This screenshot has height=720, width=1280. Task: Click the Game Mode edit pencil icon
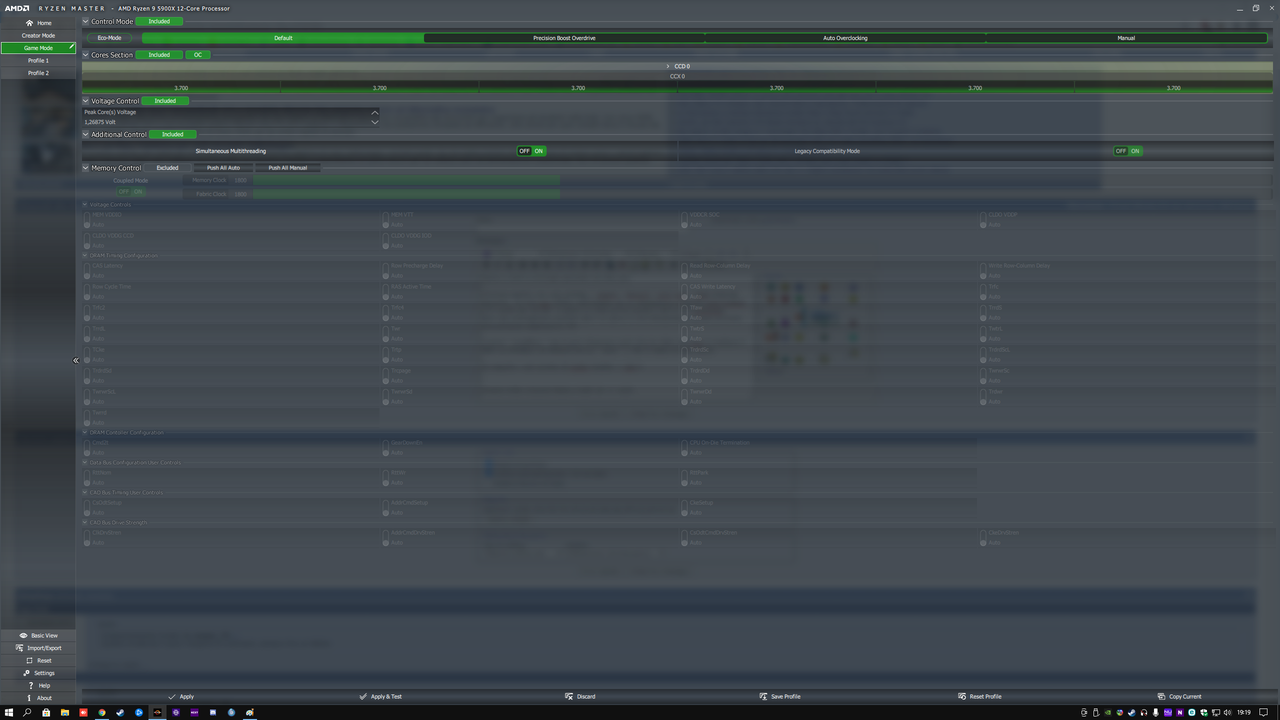pyautogui.click(x=73, y=47)
